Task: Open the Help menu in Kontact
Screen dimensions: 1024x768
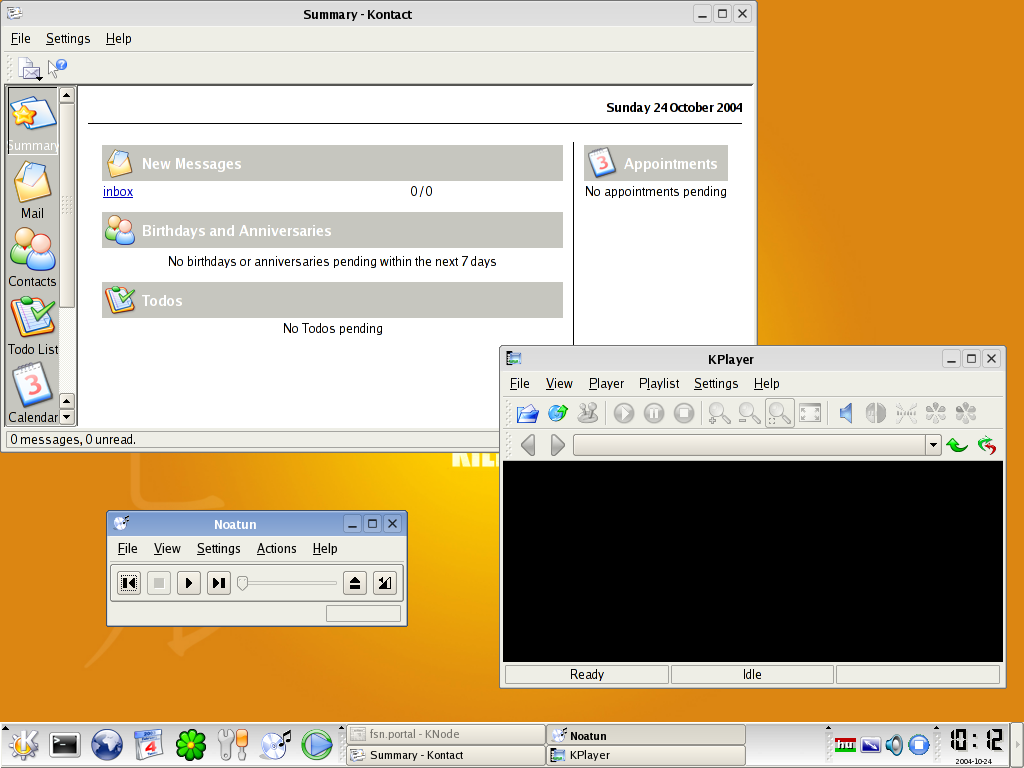Action: [x=118, y=39]
